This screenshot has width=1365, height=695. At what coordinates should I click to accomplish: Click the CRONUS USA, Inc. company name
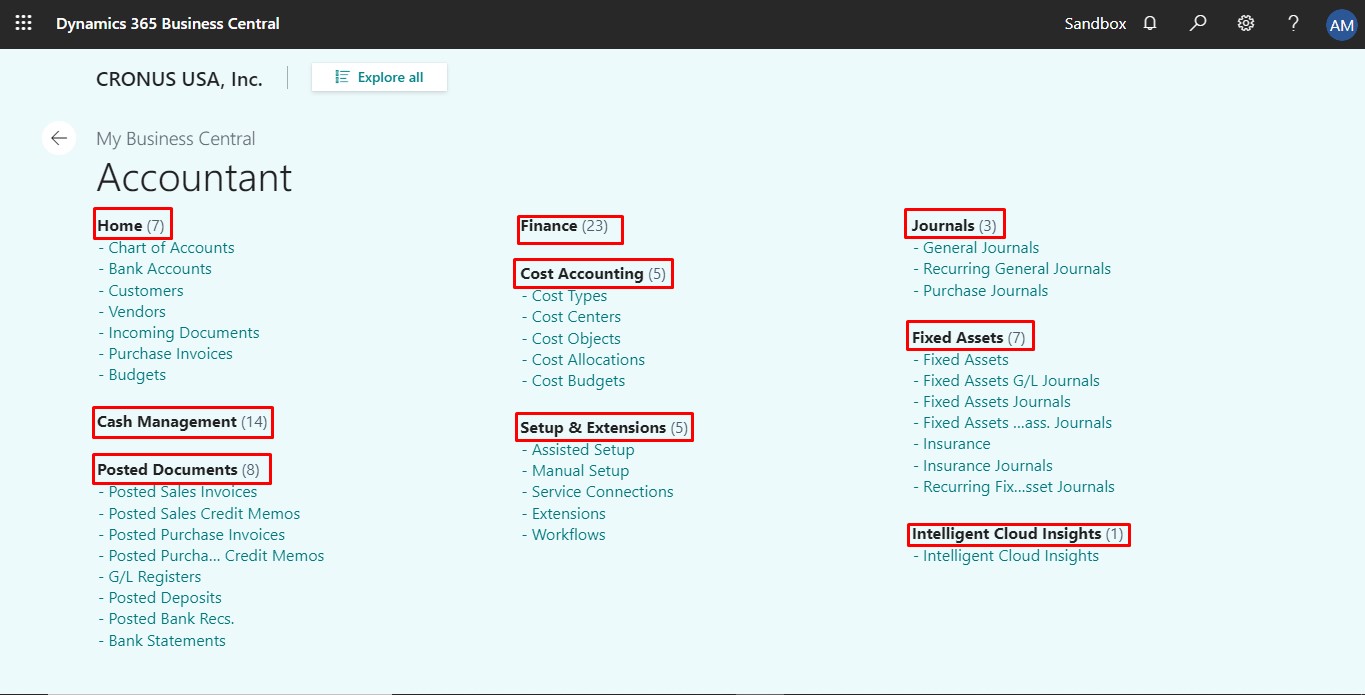tap(179, 79)
